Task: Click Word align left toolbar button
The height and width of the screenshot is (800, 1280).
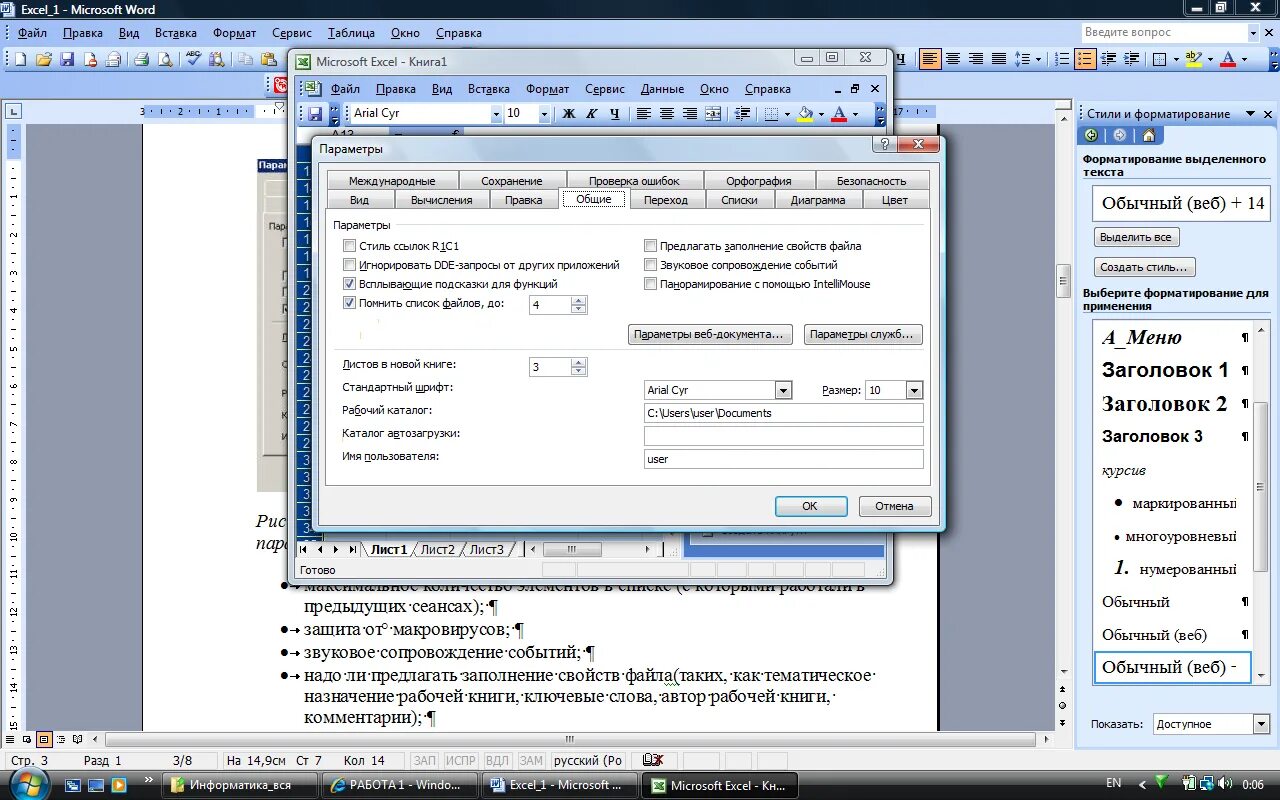Action: click(x=930, y=60)
